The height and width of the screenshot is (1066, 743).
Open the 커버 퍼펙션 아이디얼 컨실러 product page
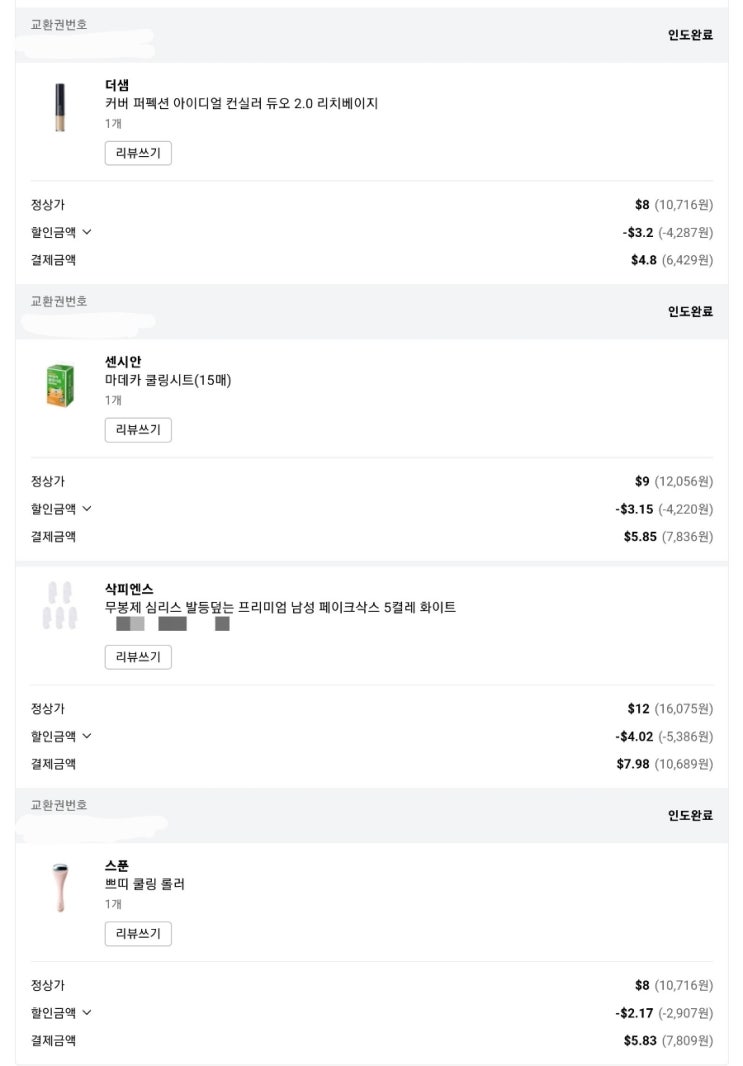(241, 103)
